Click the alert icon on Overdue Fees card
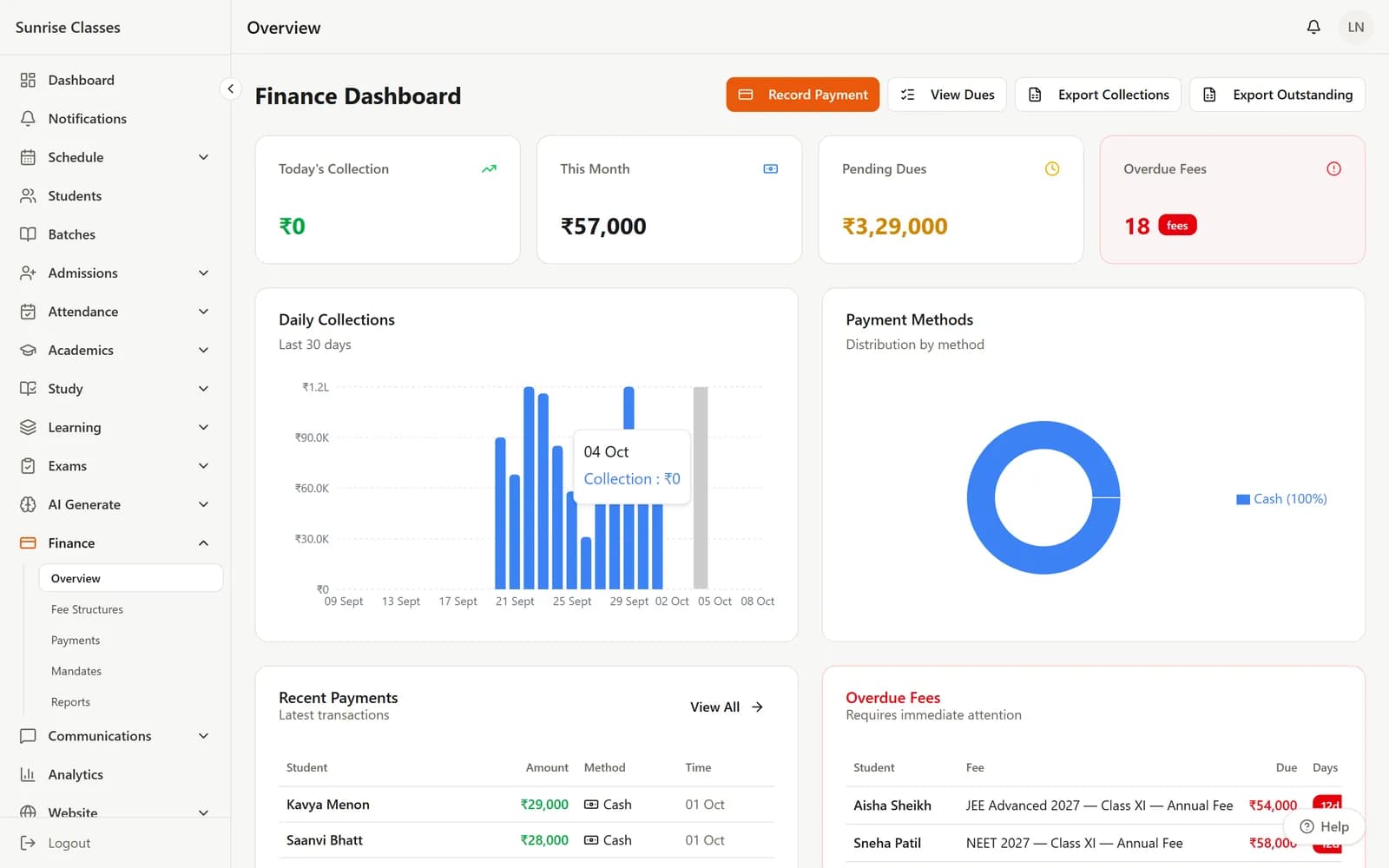 (x=1333, y=169)
